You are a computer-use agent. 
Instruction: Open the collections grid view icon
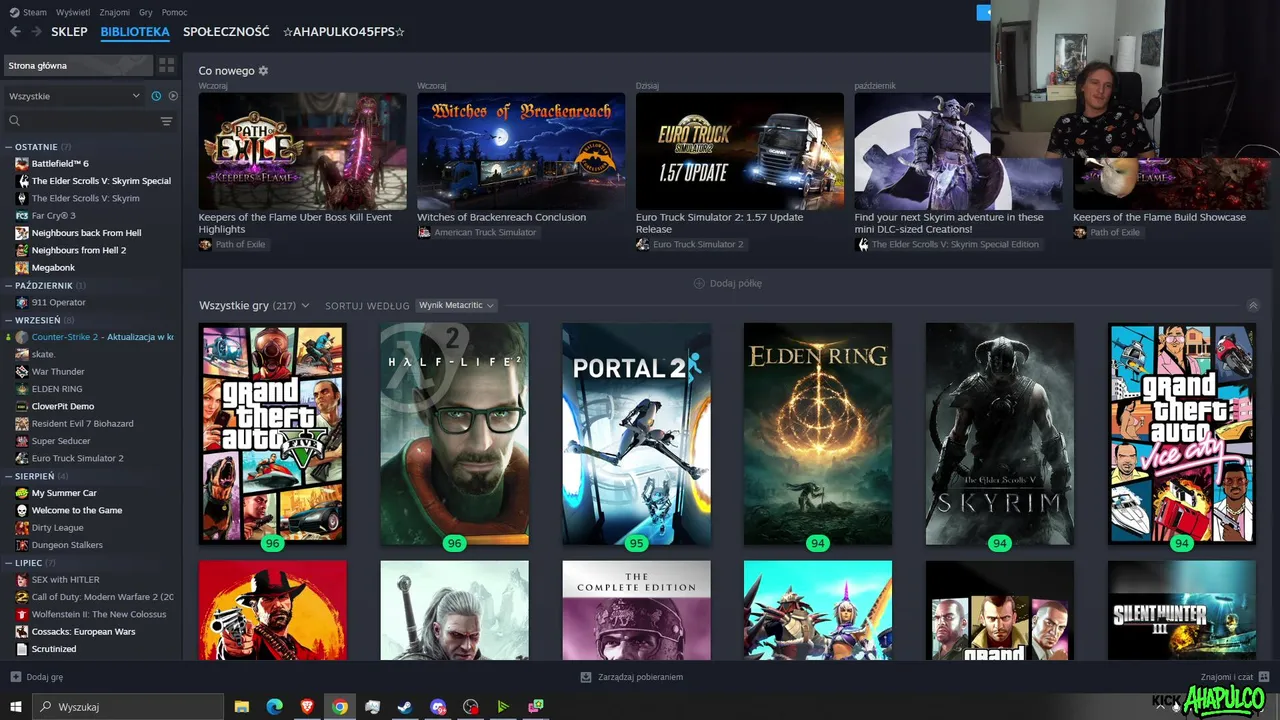(x=166, y=65)
